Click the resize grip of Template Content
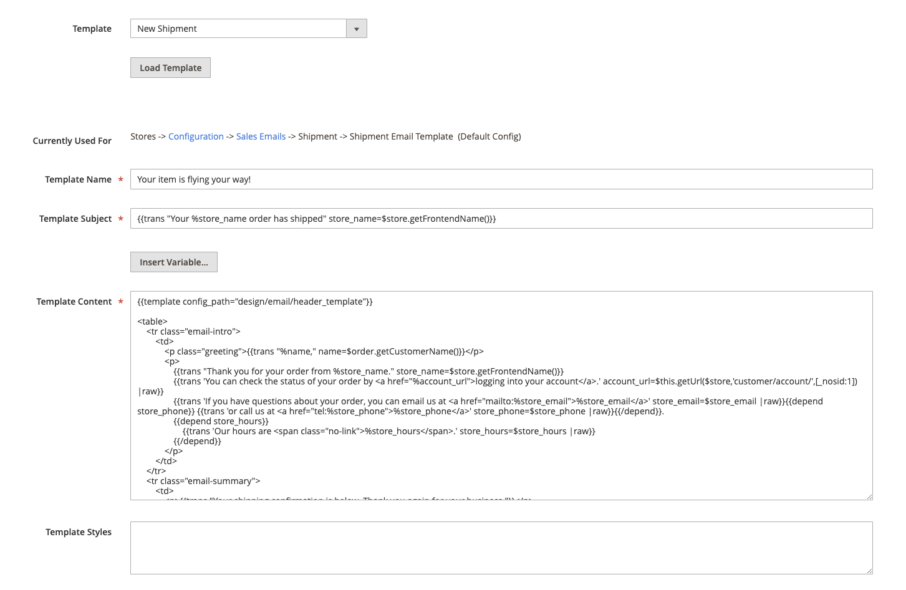906x590 pixels. [x=868, y=495]
